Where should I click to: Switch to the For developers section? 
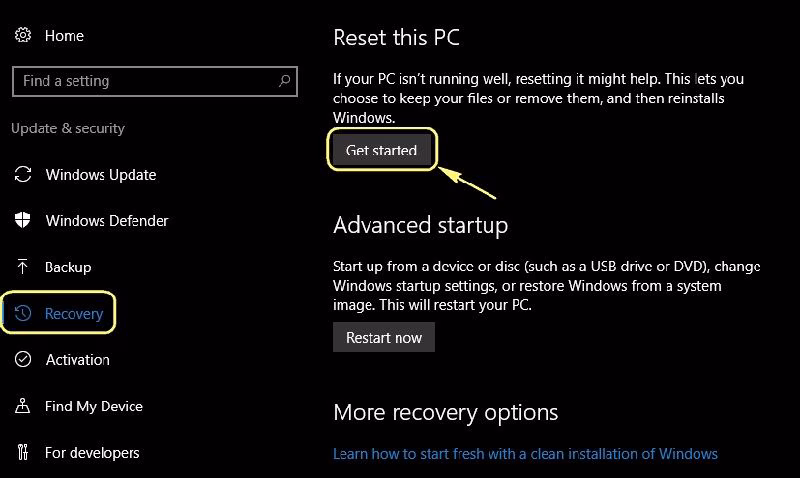[x=92, y=453]
